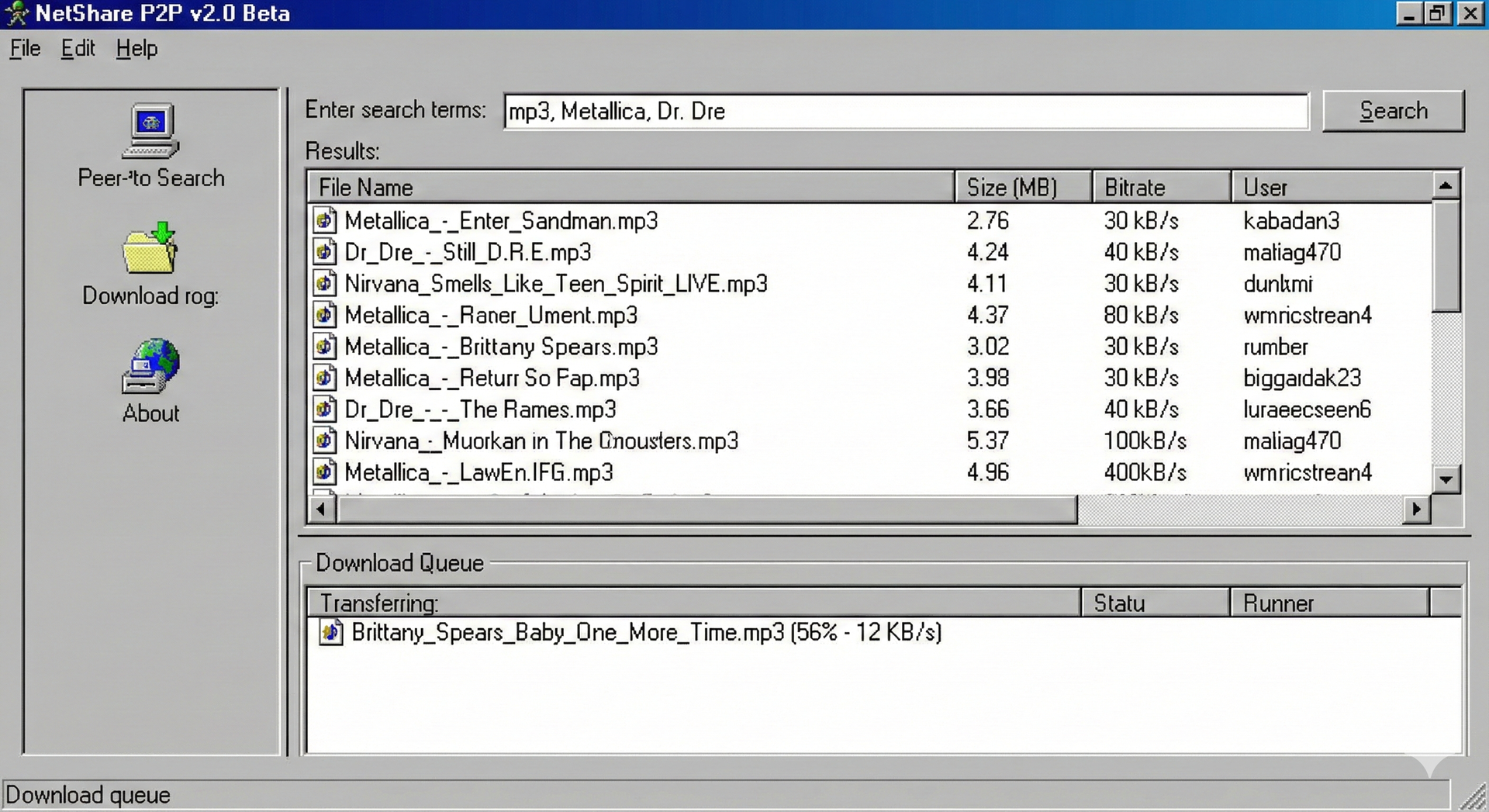
Task: Open the File menu
Action: point(25,48)
